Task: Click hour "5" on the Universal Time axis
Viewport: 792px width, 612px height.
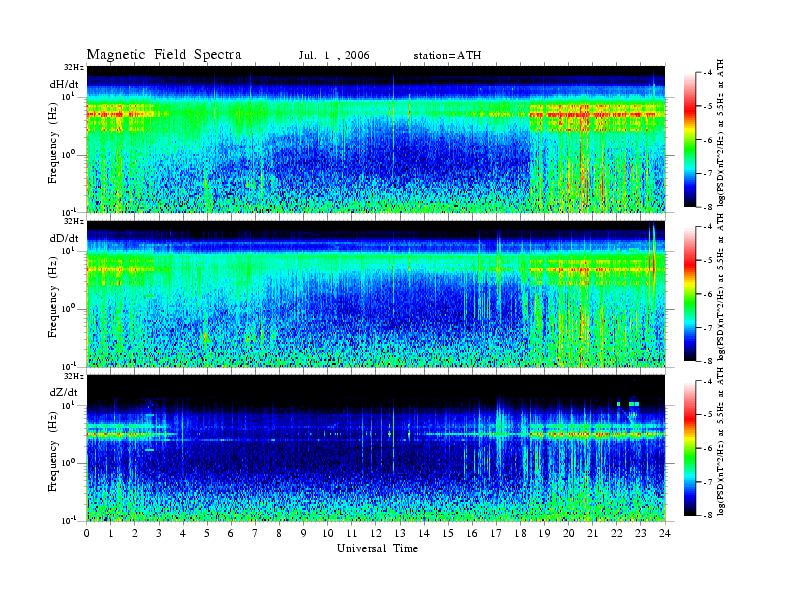Action: click(x=207, y=533)
